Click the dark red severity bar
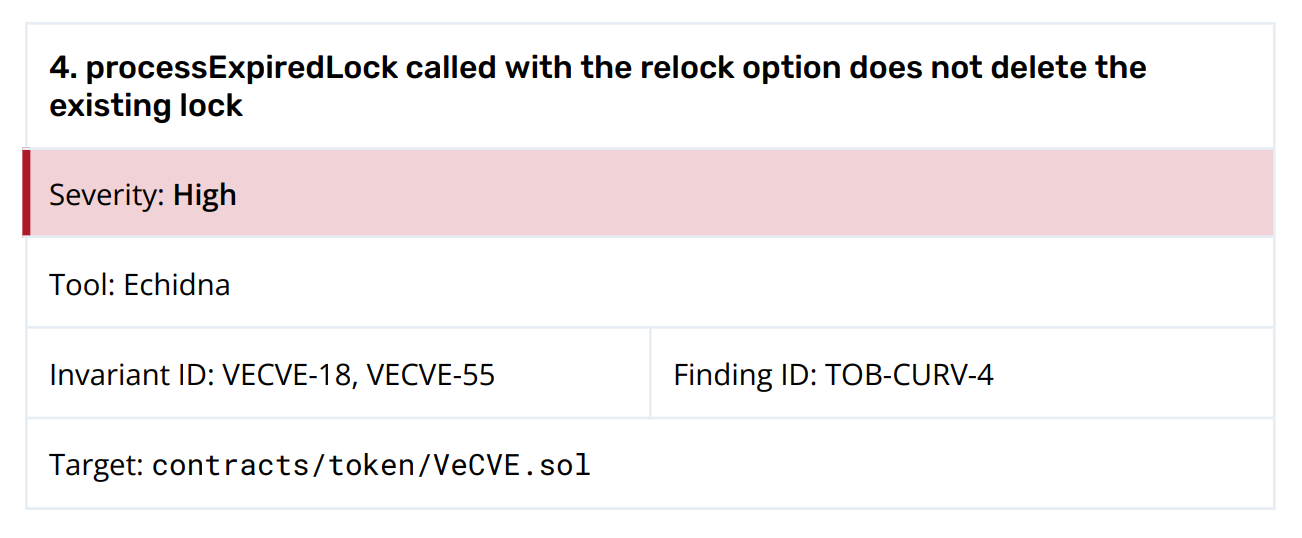The image size is (1302, 538). (x=26, y=193)
